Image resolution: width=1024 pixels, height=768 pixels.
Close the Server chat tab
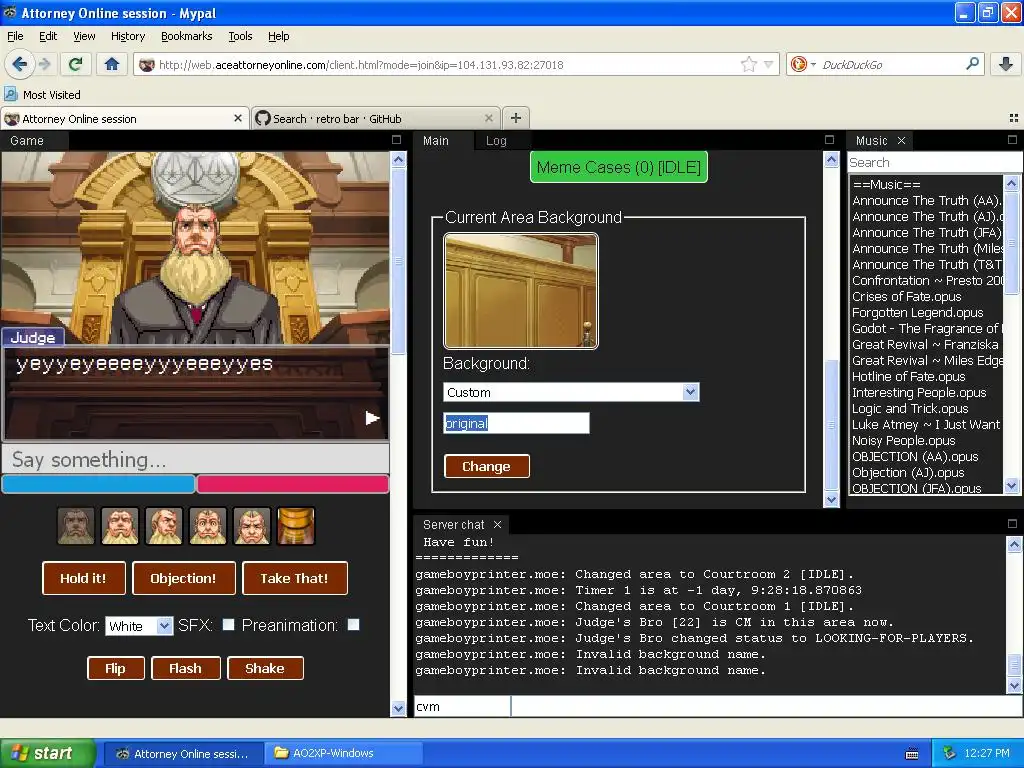coord(498,524)
